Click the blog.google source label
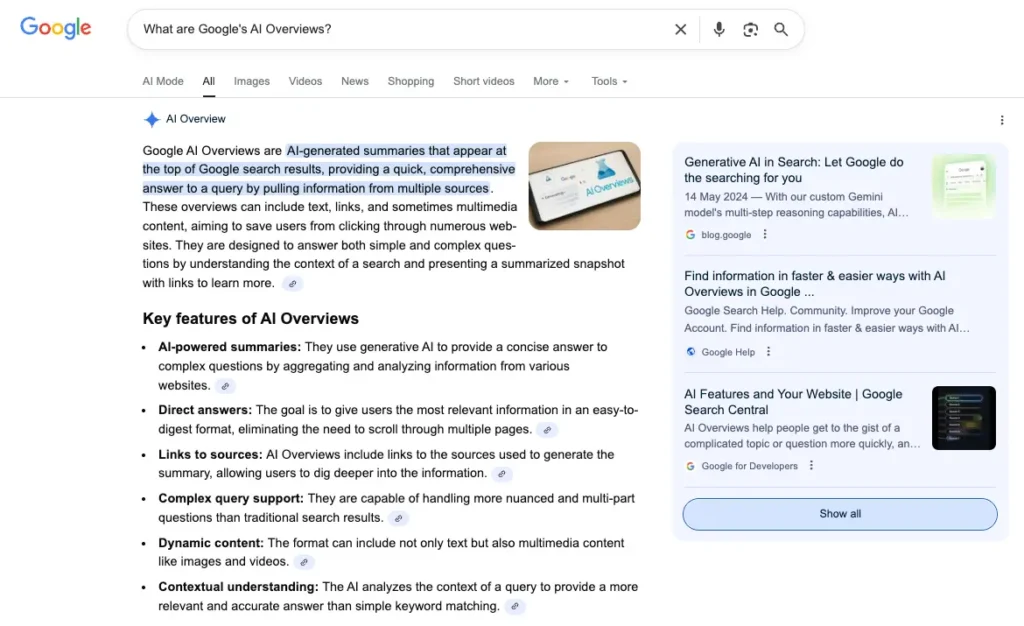 click(726, 235)
